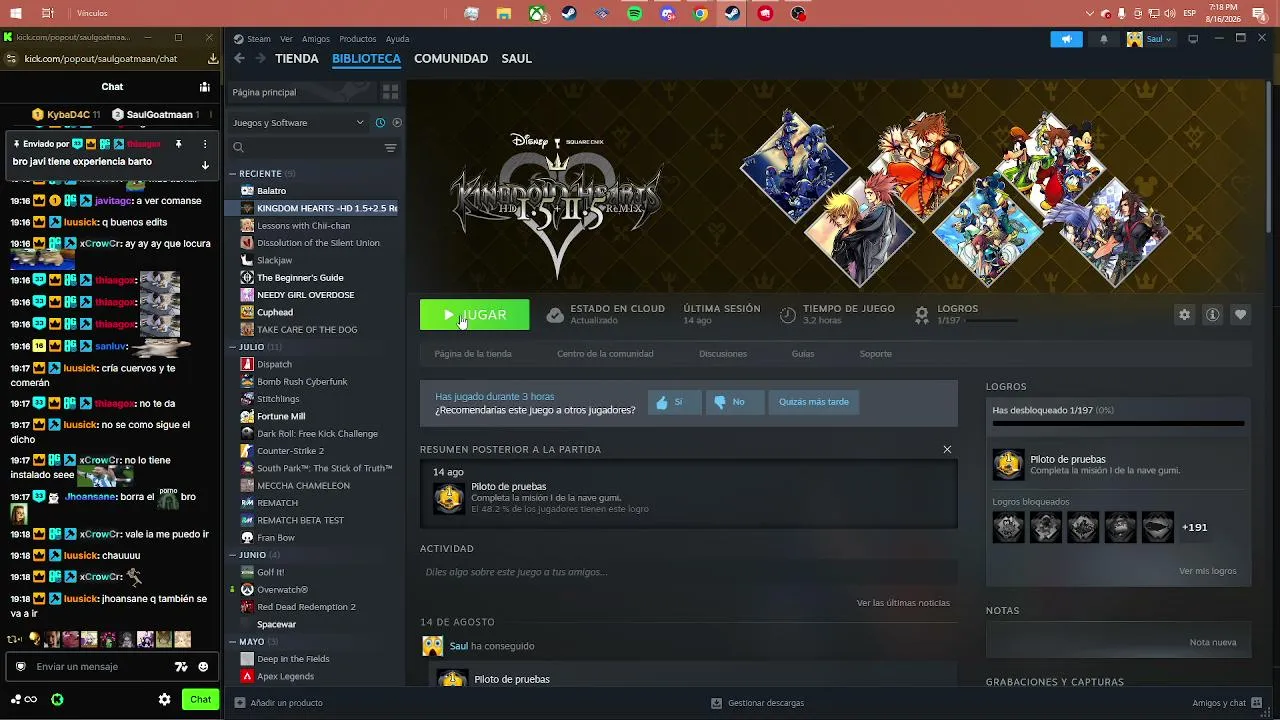Open the advanced filter icon beside library search
The image size is (1280, 720).
(391, 148)
